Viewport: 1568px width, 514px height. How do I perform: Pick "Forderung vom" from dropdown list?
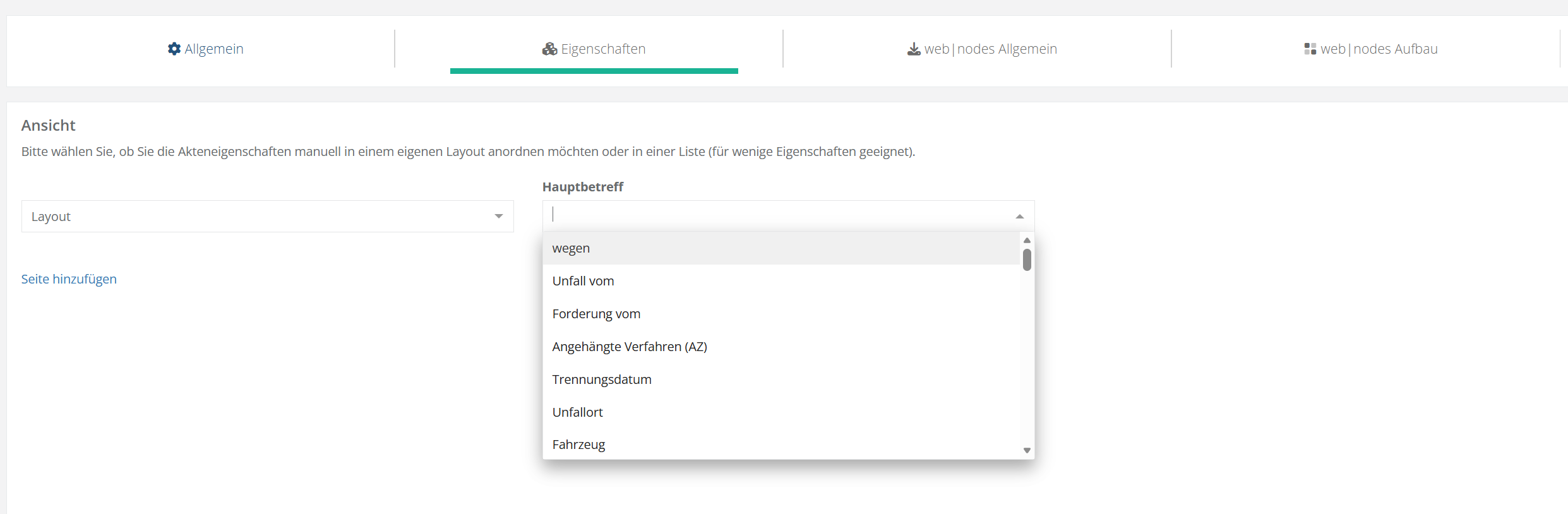596,314
